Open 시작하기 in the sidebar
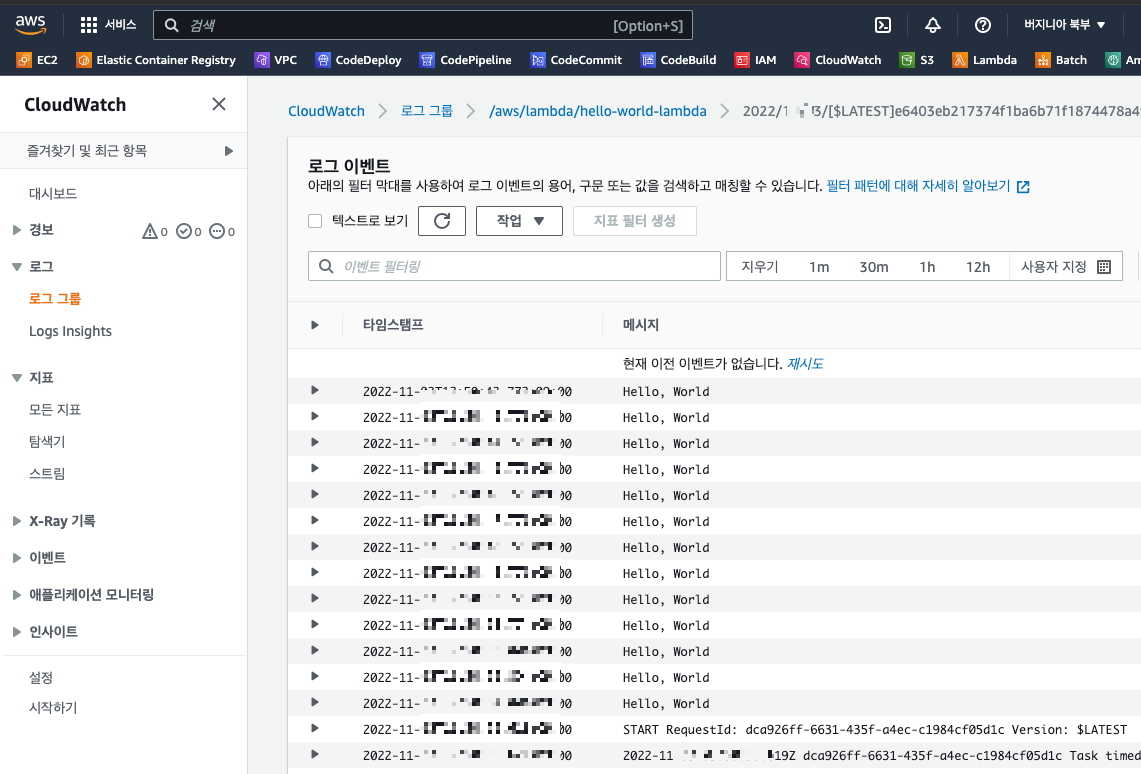The image size is (1141, 774). pyautogui.click(x=53, y=707)
